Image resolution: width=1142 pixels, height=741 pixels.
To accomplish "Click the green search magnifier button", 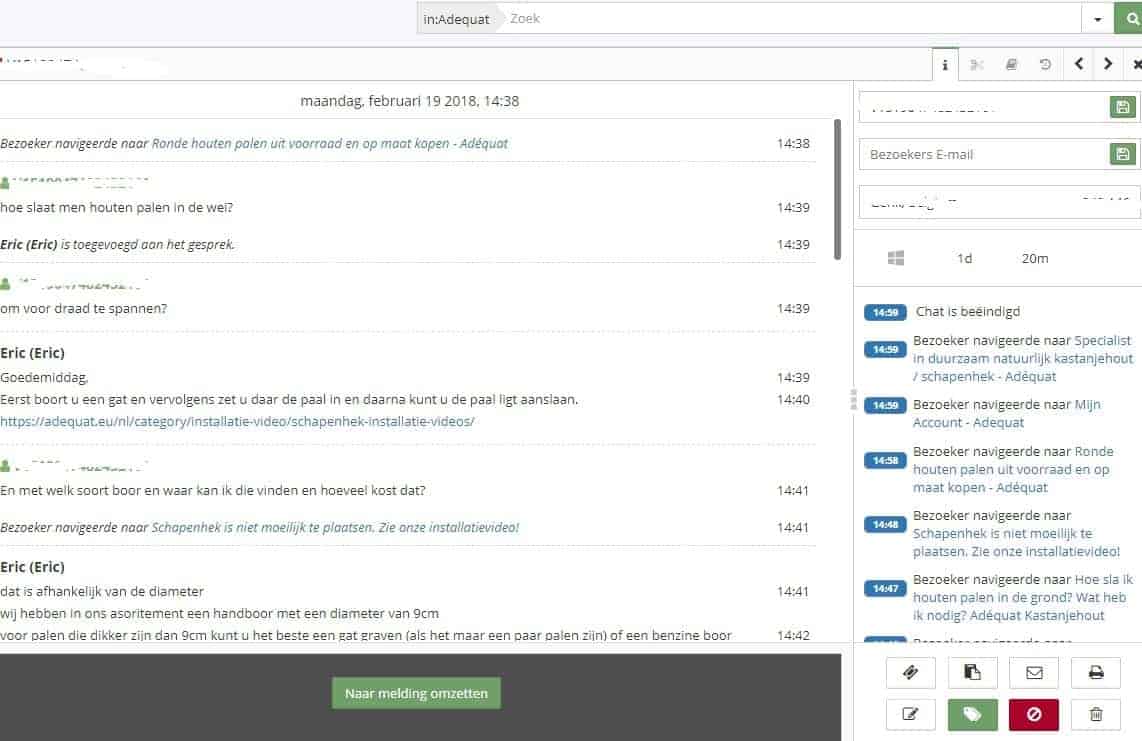I will click(1129, 19).
